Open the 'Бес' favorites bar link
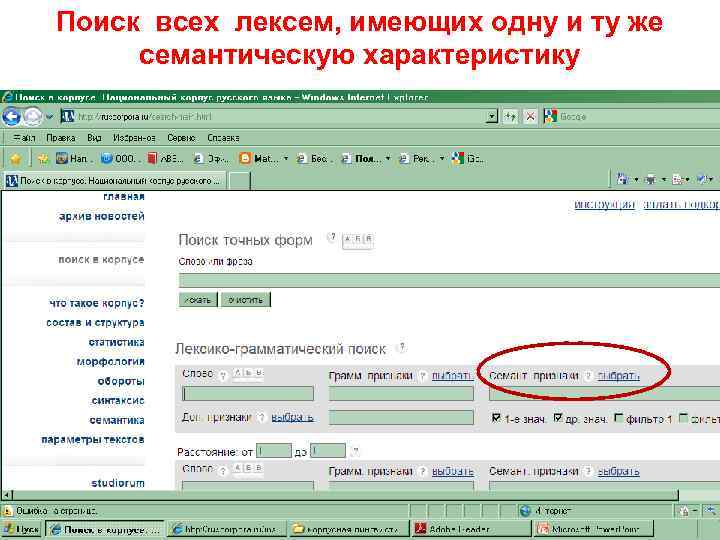The height and width of the screenshot is (540, 720). pos(313,159)
